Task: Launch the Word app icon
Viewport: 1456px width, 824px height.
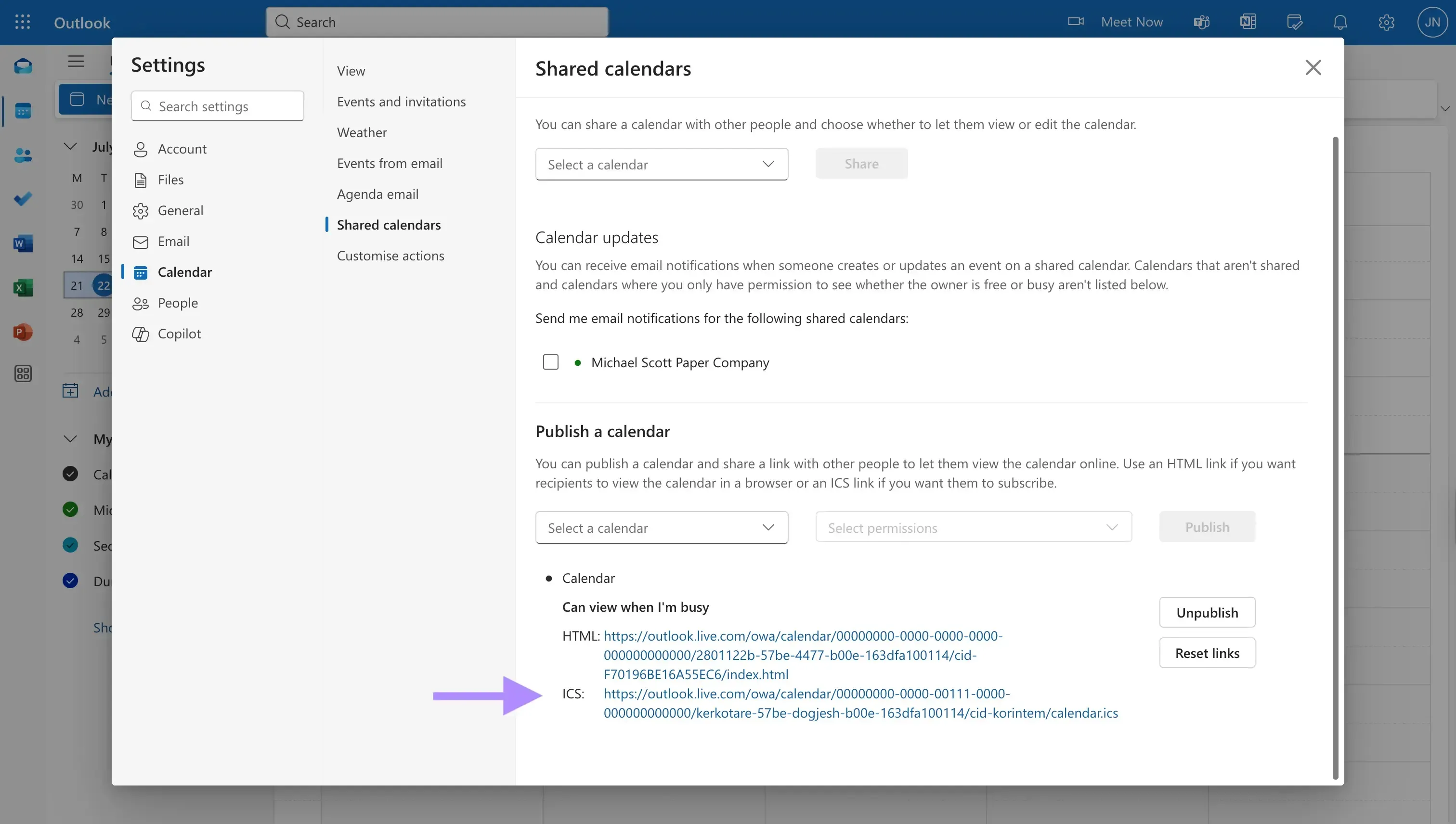Action: 23,244
